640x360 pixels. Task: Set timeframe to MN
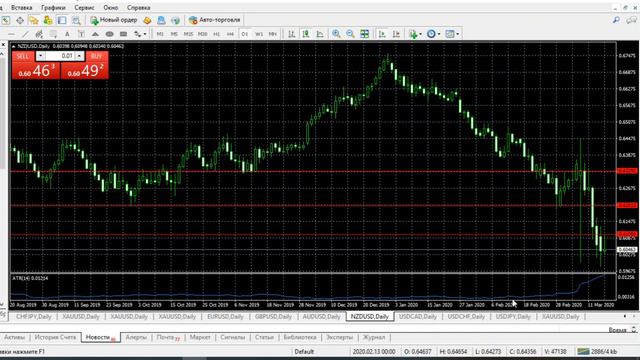tap(273, 34)
